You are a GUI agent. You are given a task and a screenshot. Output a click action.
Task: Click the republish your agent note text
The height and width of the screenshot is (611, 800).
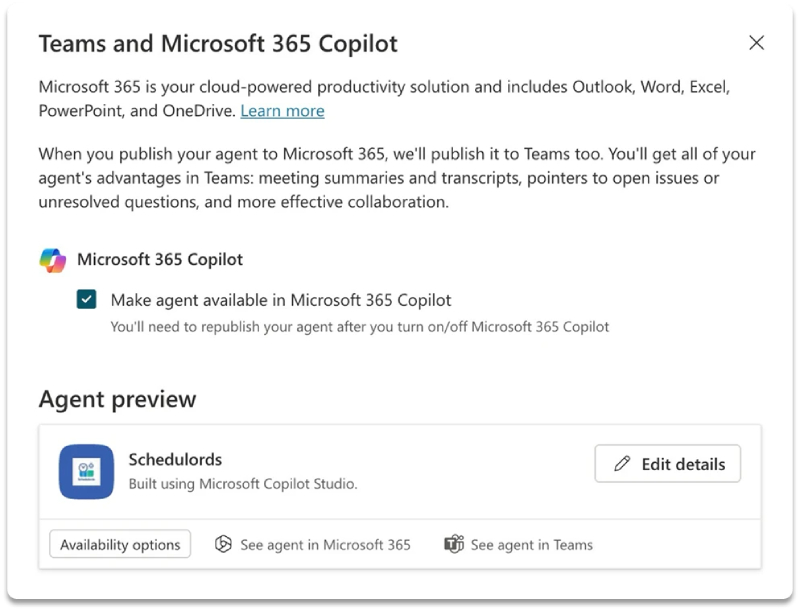(360, 326)
